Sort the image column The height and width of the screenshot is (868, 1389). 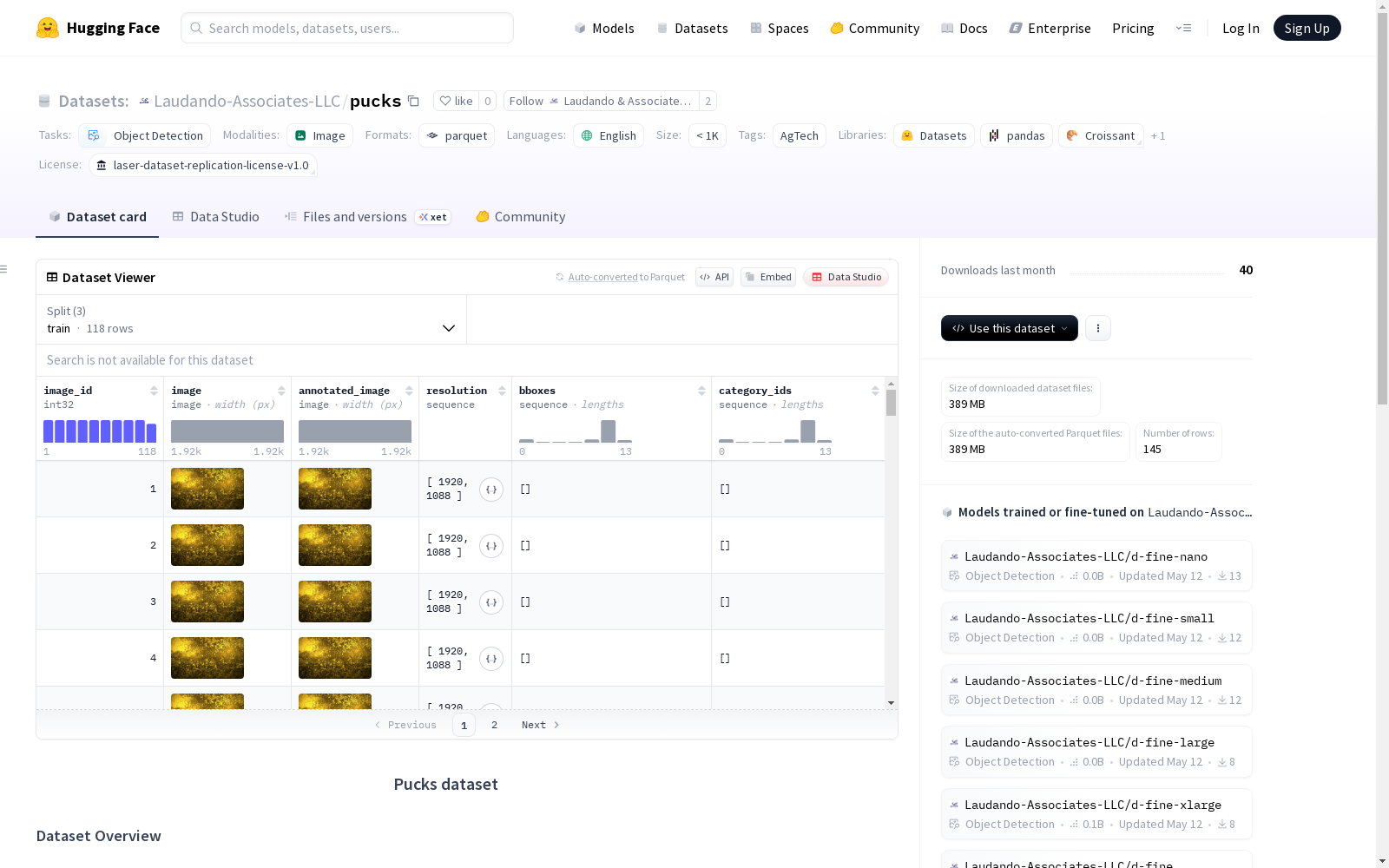point(281,391)
